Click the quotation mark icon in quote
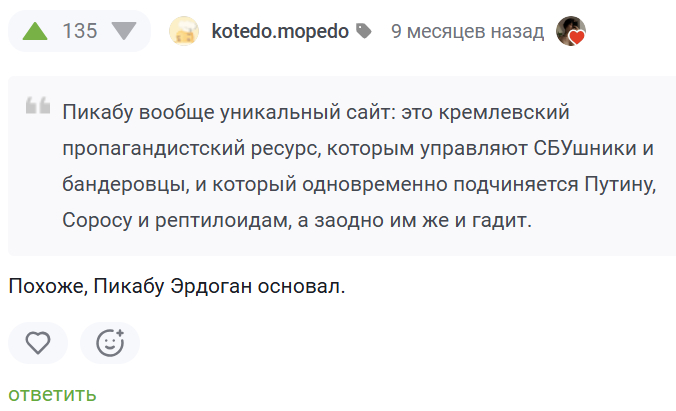This screenshot has width=676, height=411. pos(38,107)
